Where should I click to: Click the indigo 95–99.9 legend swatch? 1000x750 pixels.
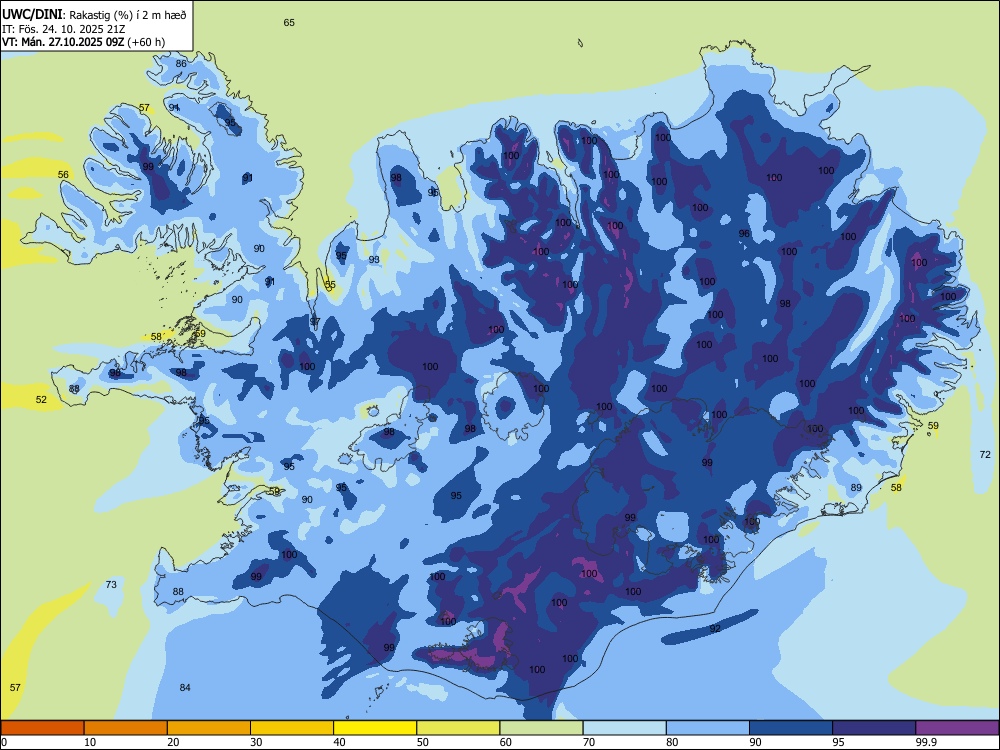[x=874, y=728]
